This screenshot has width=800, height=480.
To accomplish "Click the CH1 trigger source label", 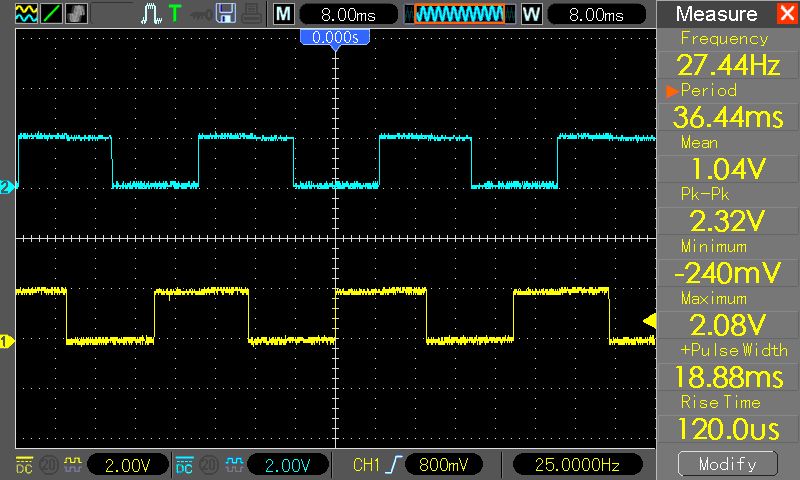I will pos(366,465).
